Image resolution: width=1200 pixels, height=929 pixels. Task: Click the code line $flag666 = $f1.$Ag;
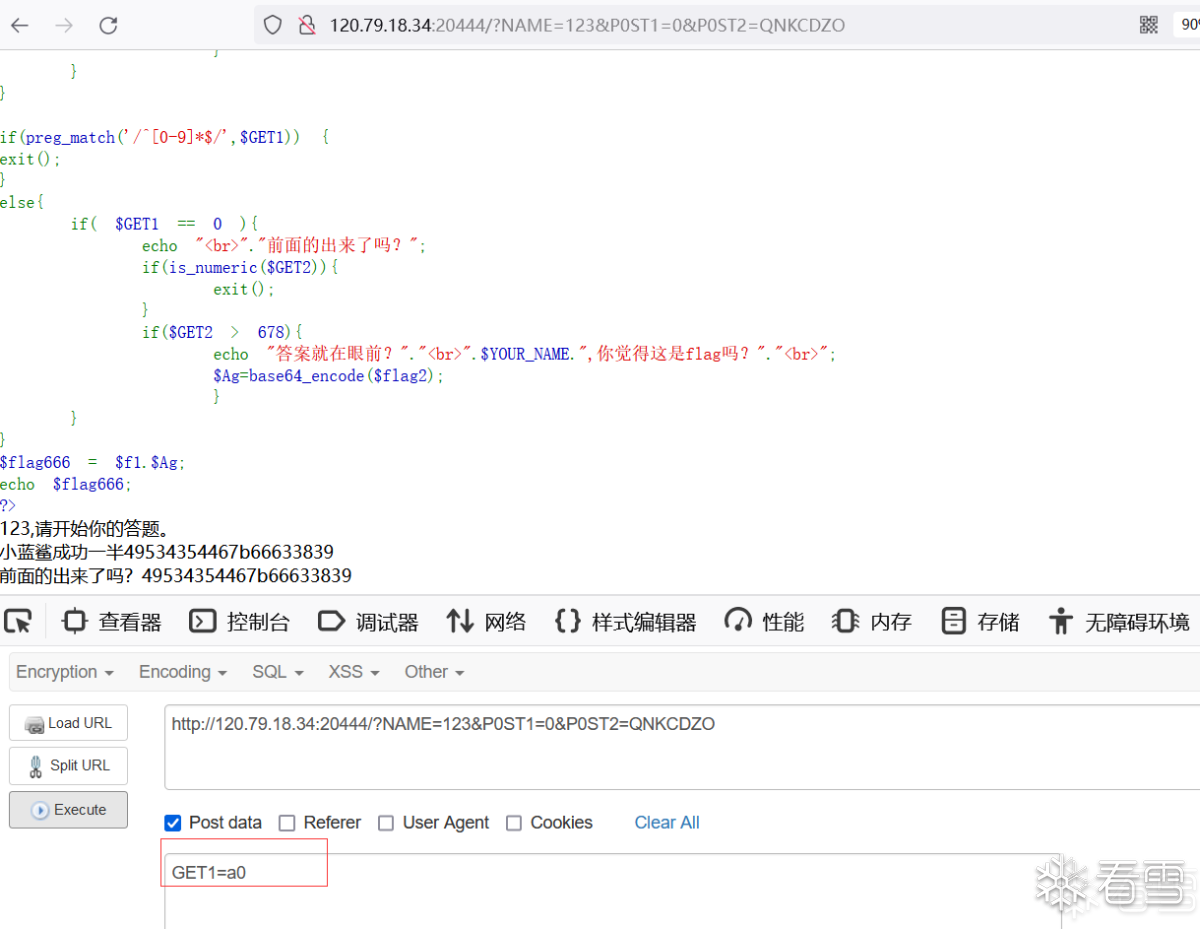[x=93, y=462]
